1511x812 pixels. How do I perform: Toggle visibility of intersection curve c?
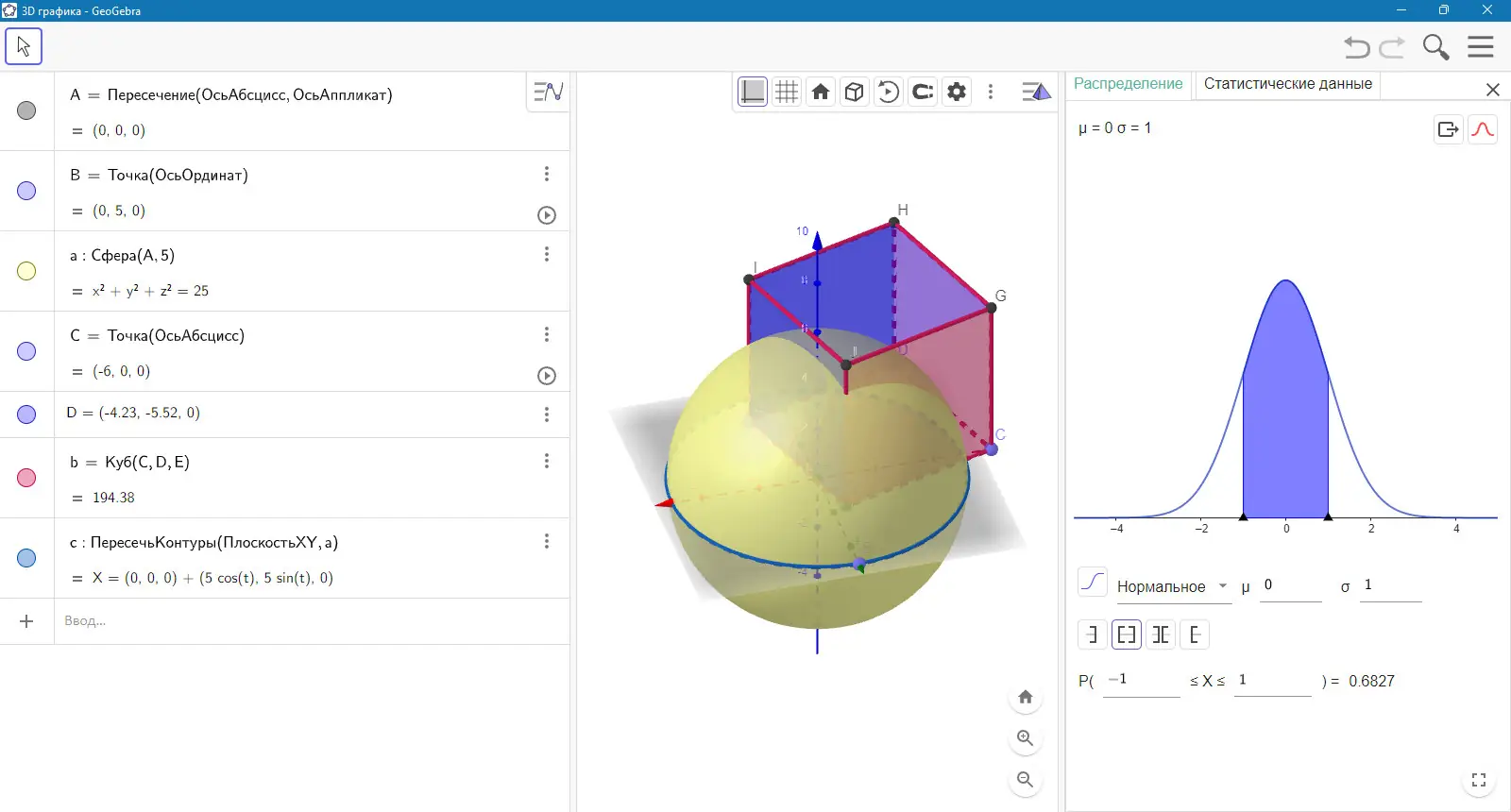[x=26, y=558]
